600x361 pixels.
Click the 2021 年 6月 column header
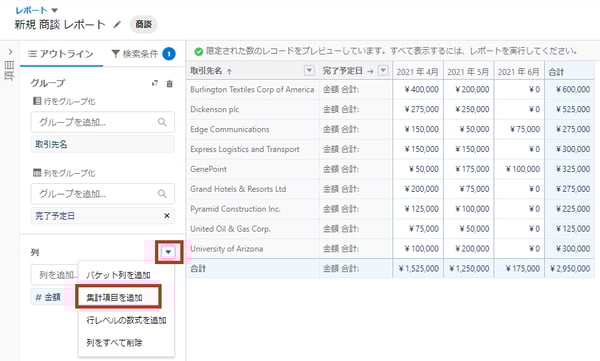[x=518, y=72]
